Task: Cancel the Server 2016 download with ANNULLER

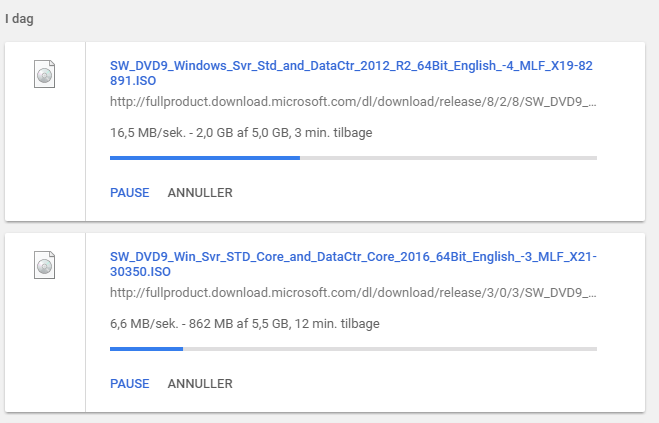Action: coord(200,383)
